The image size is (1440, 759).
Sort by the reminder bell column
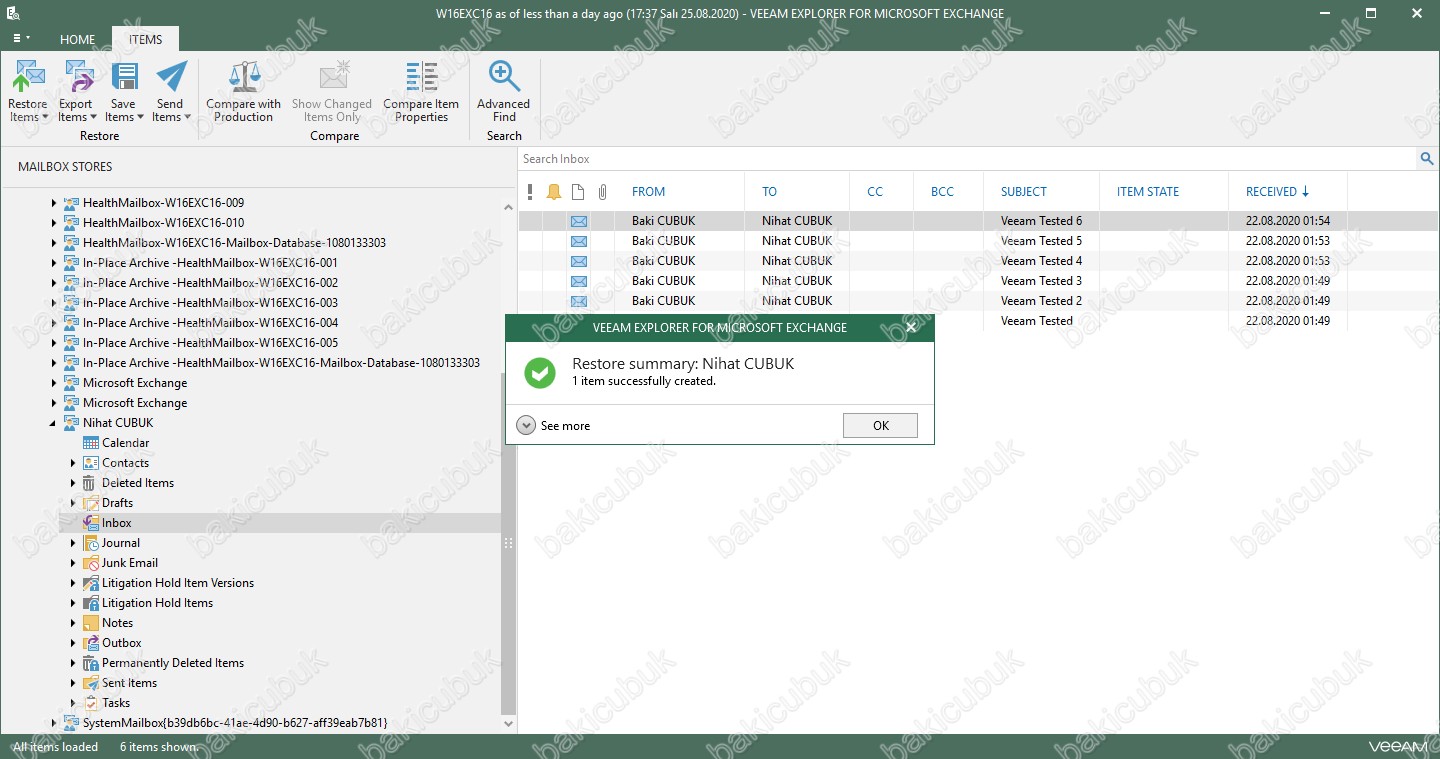click(x=554, y=192)
